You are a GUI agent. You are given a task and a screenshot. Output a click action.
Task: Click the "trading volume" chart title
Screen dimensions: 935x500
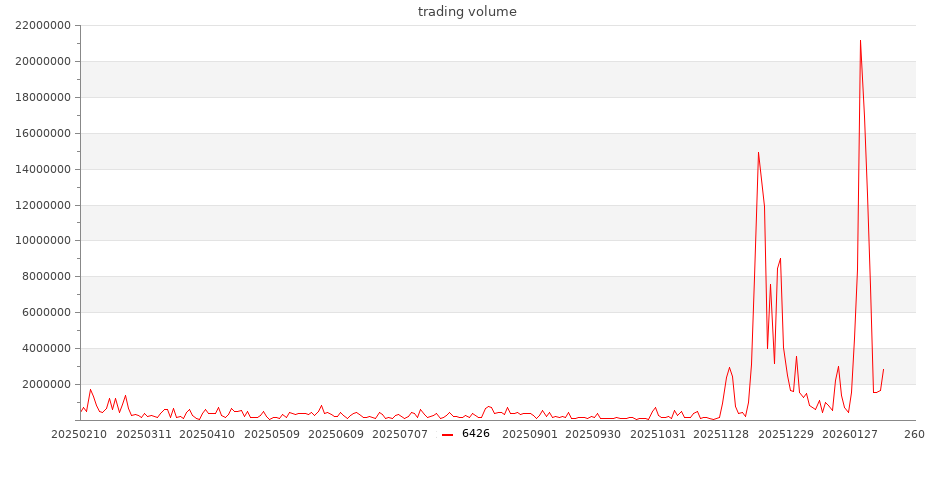pos(467,12)
